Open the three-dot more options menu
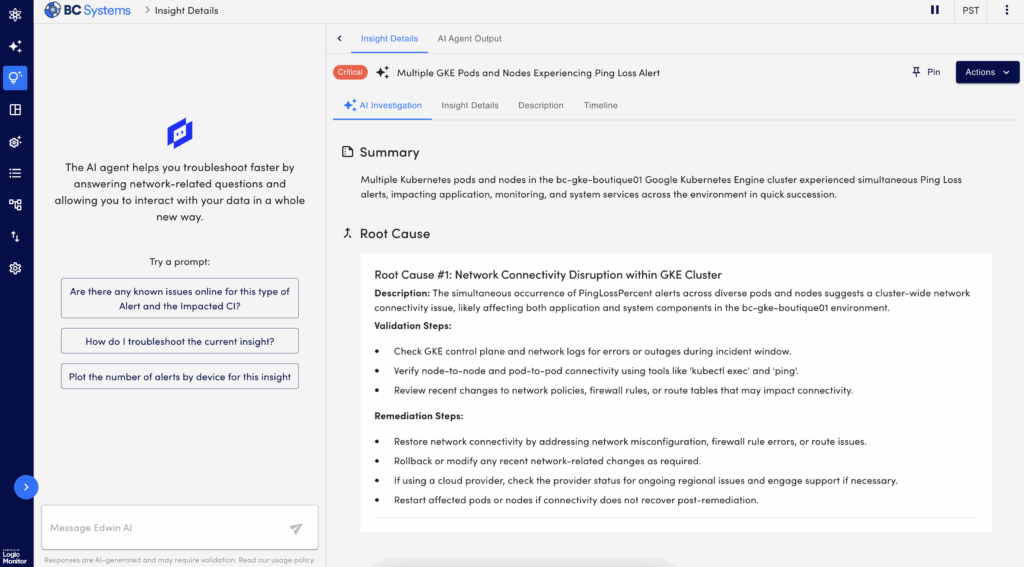Screen dimensions: 1024x567 1003,10
